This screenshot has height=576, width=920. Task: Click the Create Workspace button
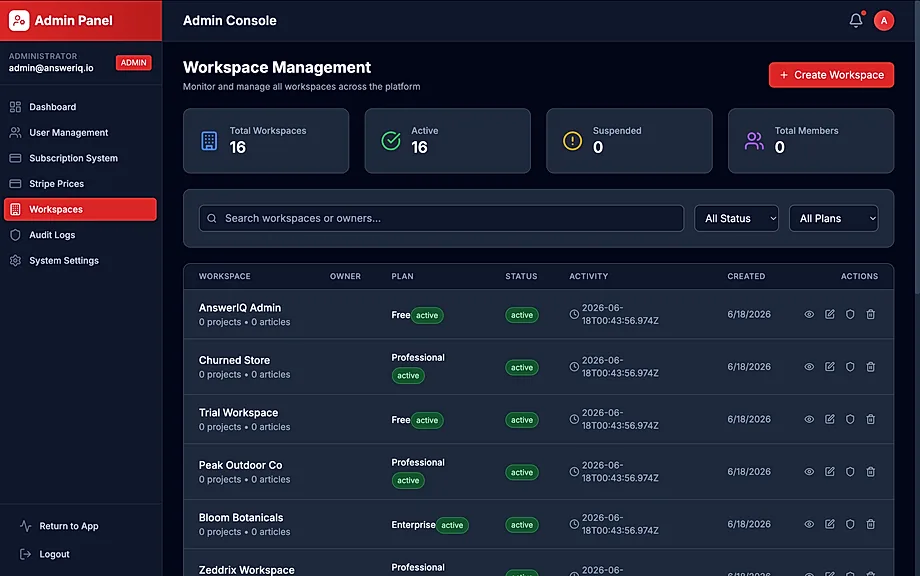tap(831, 75)
